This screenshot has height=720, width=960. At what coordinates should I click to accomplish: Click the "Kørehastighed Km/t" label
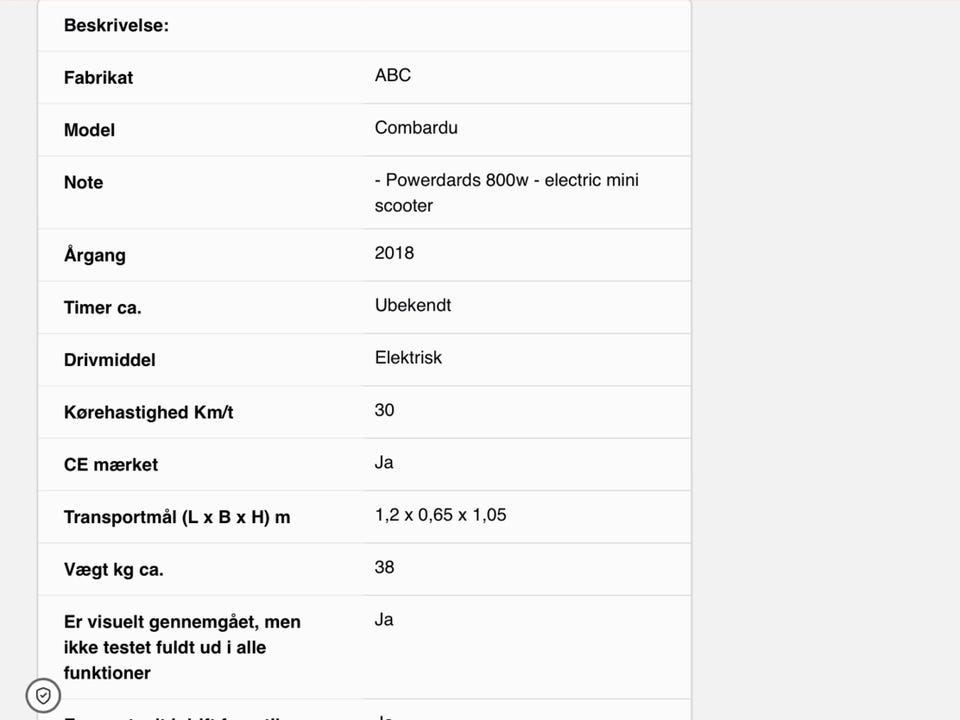148,412
